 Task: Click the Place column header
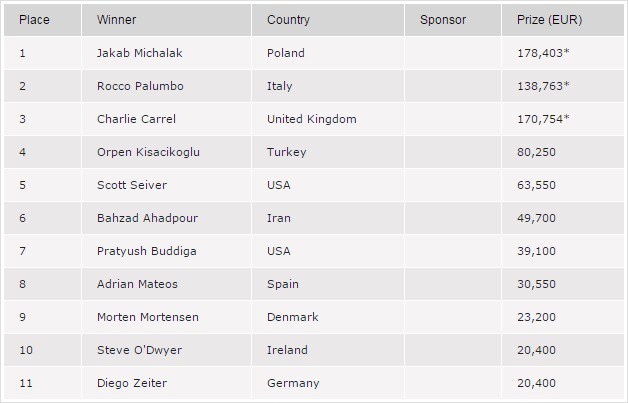click(x=34, y=20)
